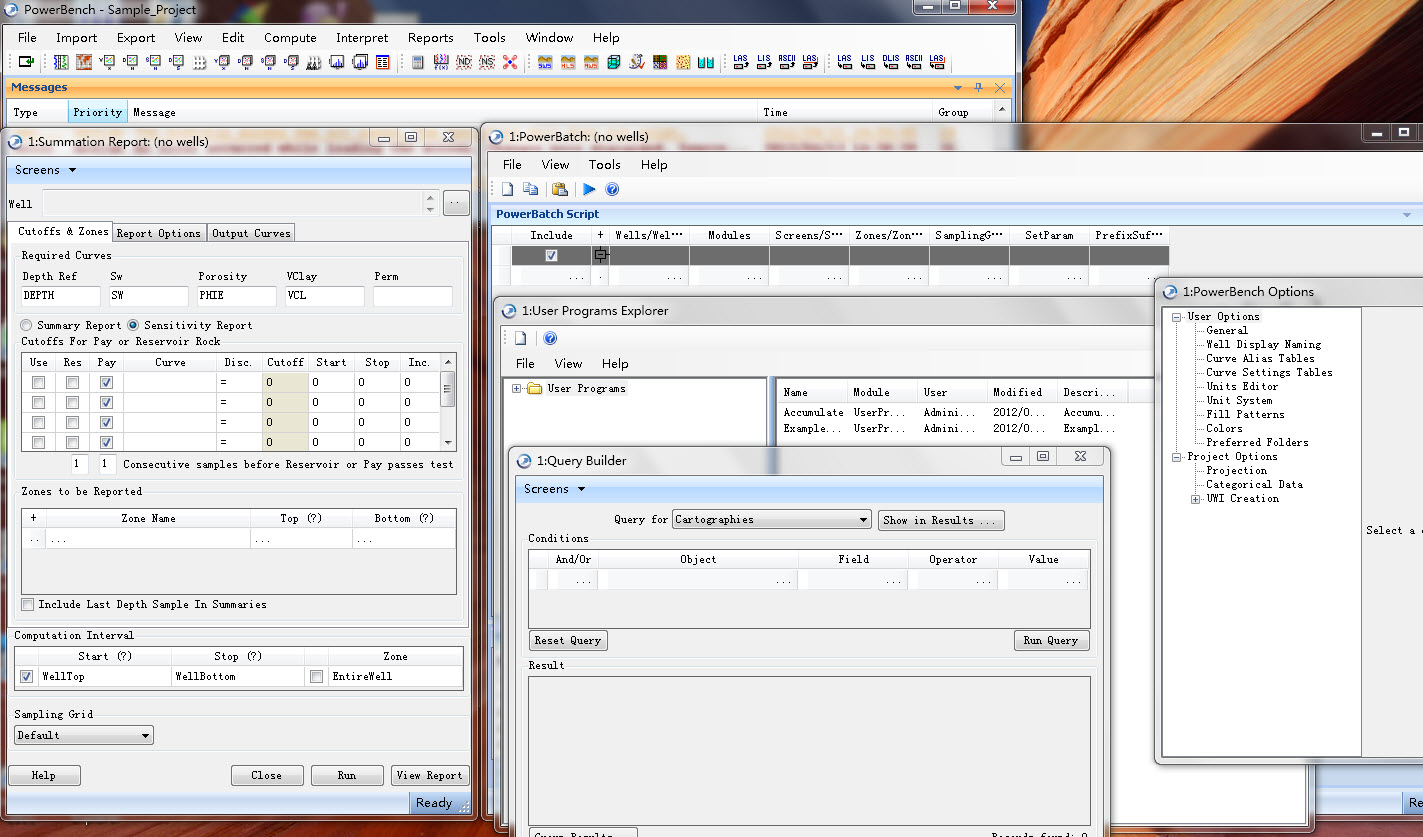1423x837 pixels.
Task: Select Curve Alias Tables in options tree
Action: [1260, 358]
